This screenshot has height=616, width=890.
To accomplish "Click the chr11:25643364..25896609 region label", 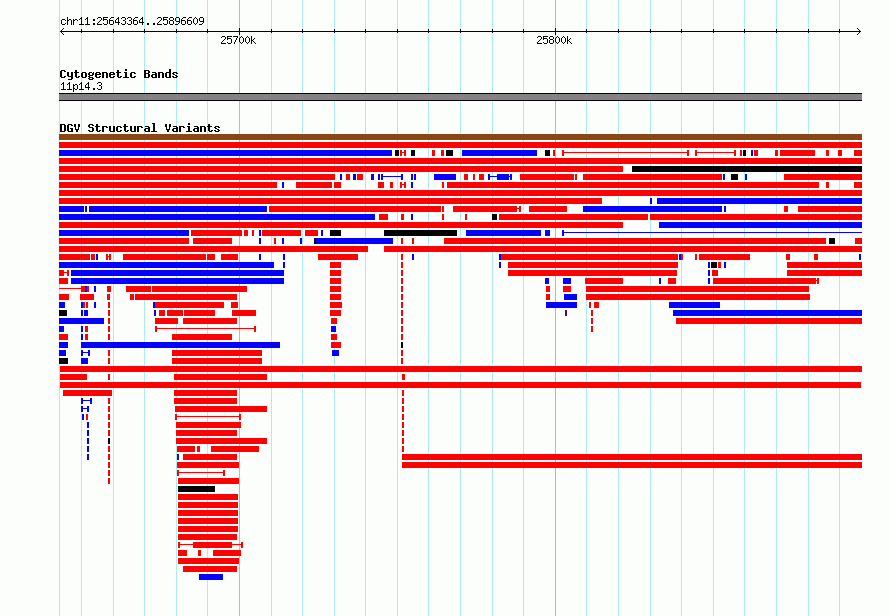I will (132, 21).
